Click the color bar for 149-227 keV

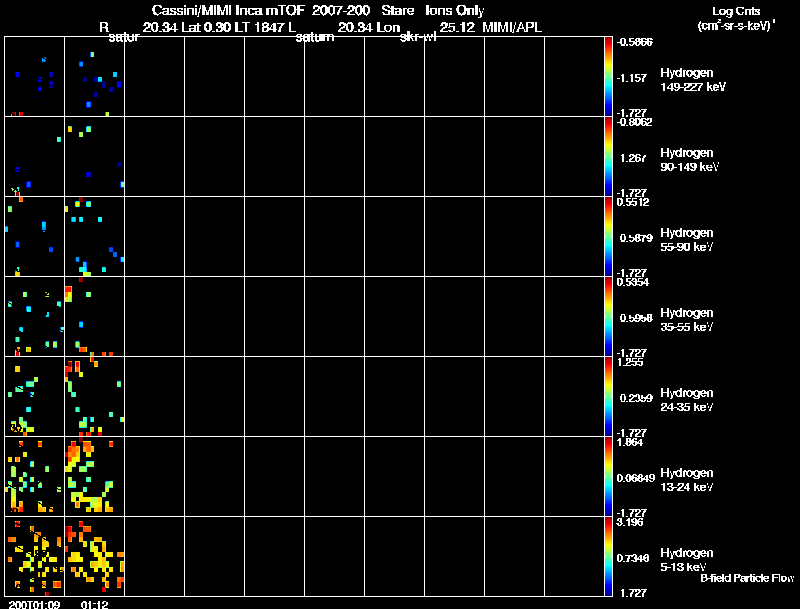(608, 77)
